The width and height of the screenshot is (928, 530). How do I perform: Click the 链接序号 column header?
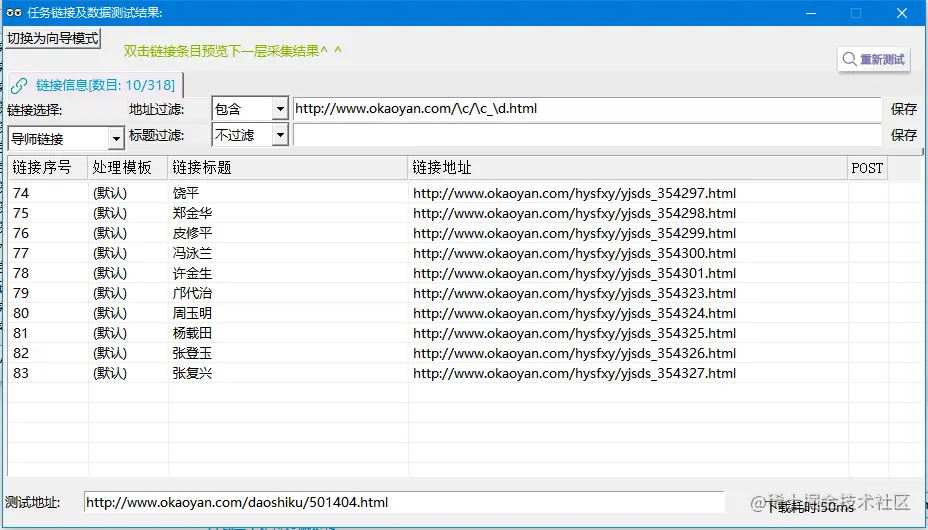pyautogui.click(x=48, y=168)
